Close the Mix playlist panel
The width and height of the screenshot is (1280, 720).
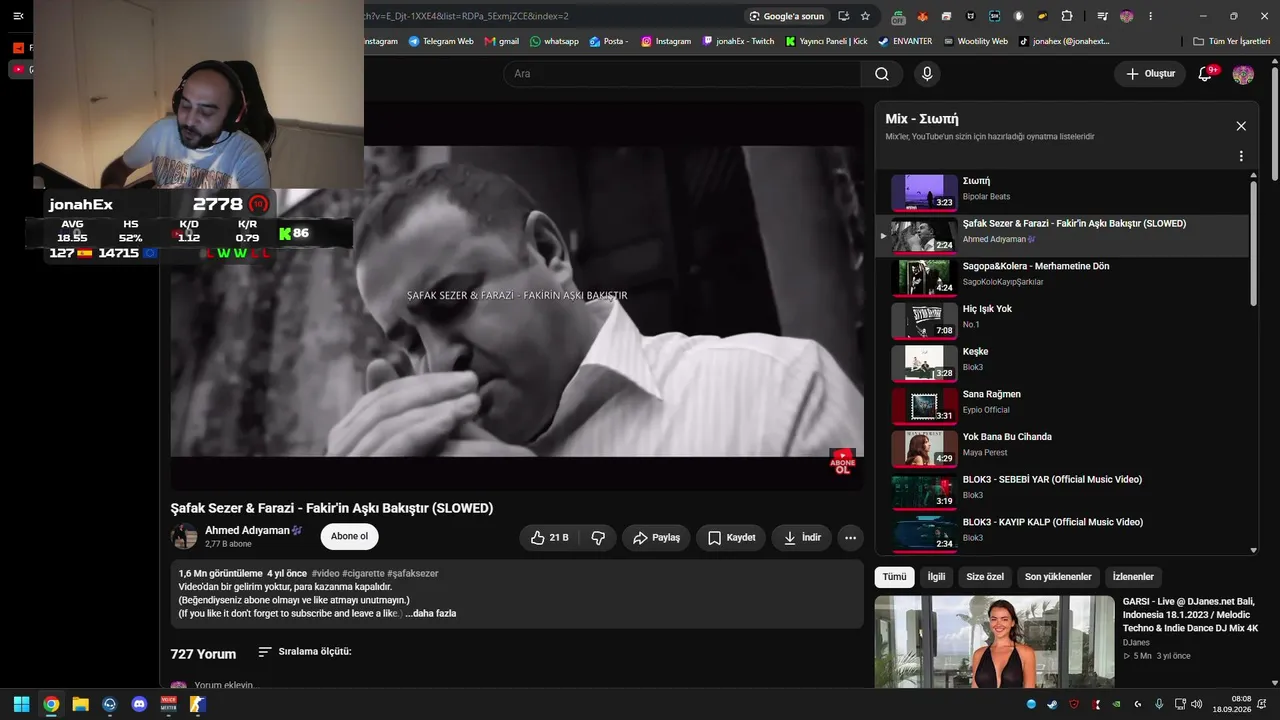1241,126
